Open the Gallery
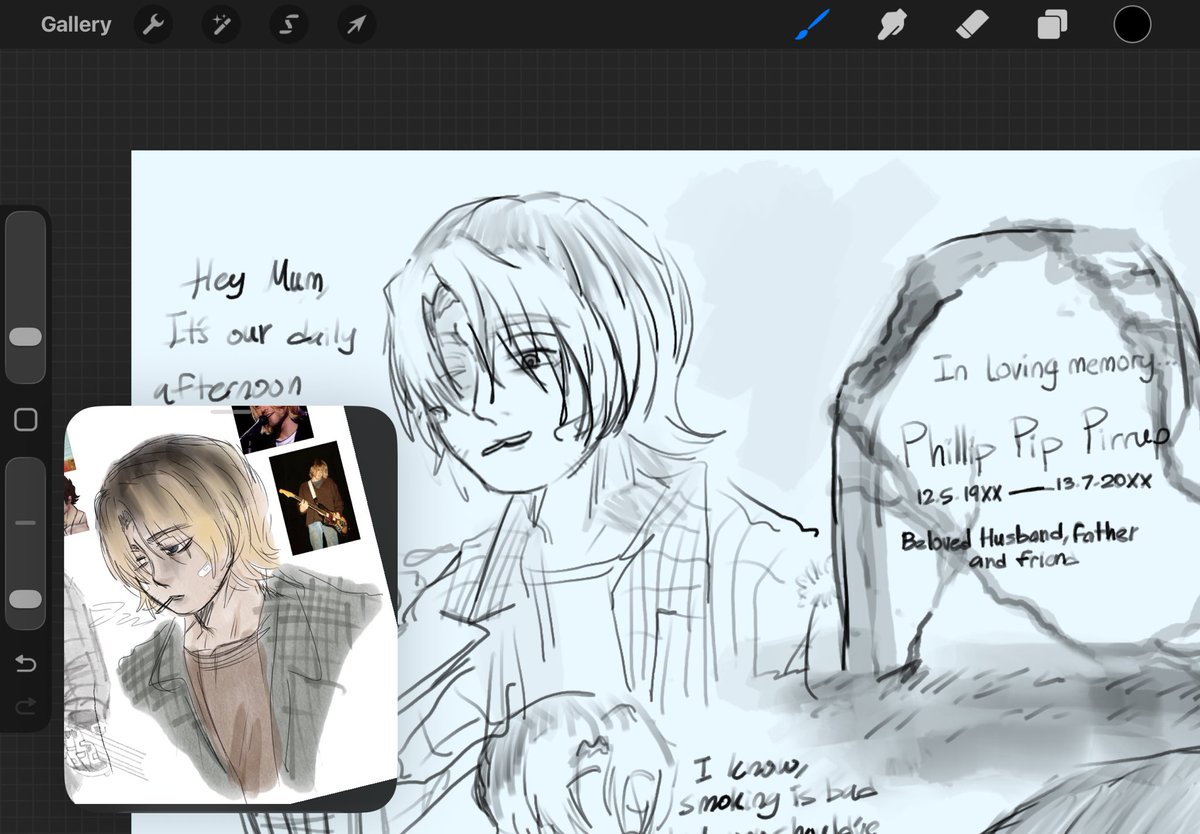The height and width of the screenshot is (834, 1200). [x=76, y=25]
